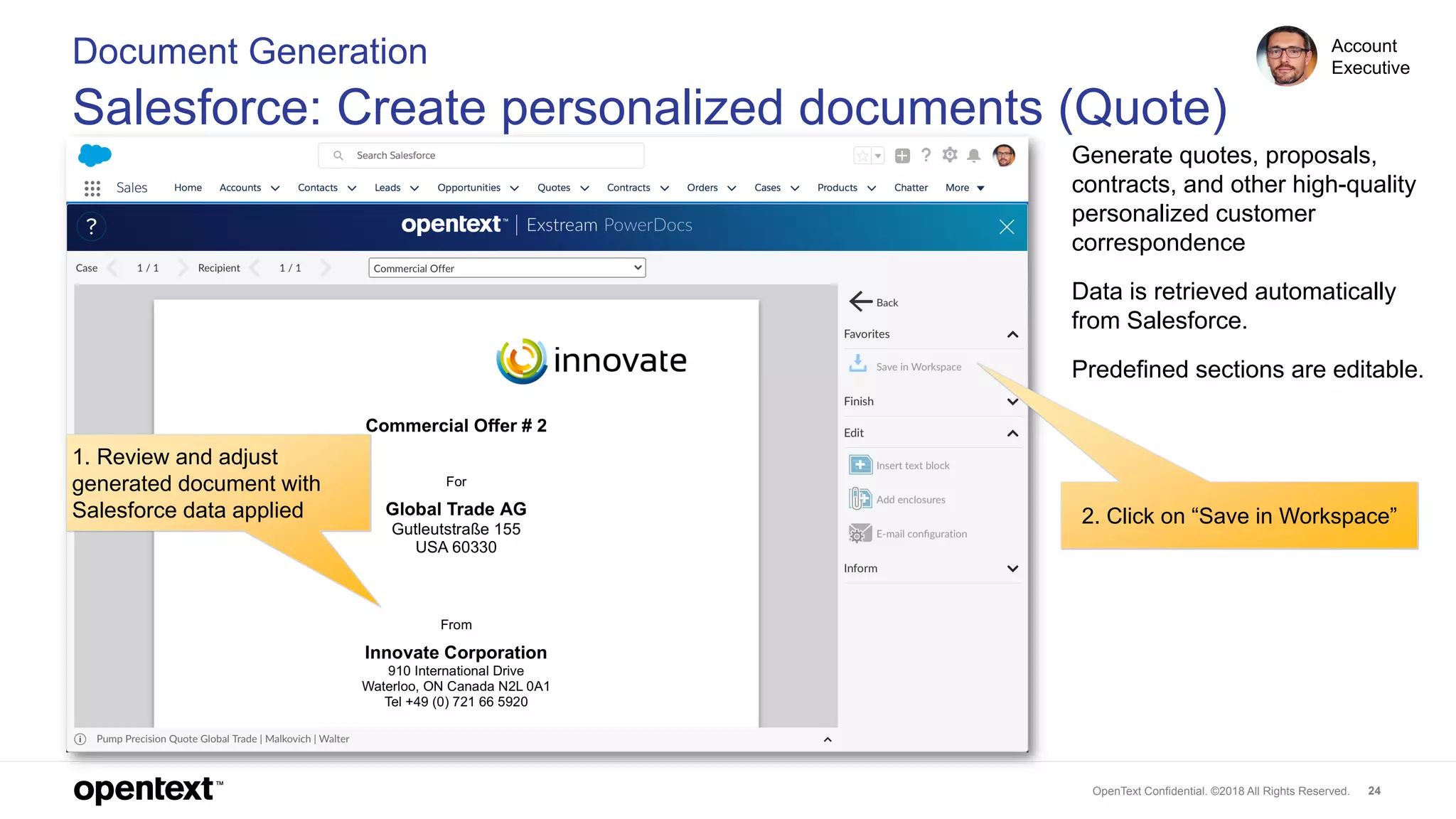Image resolution: width=1456 pixels, height=819 pixels.
Task: Expand the Inform section
Action: pos(1012,569)
